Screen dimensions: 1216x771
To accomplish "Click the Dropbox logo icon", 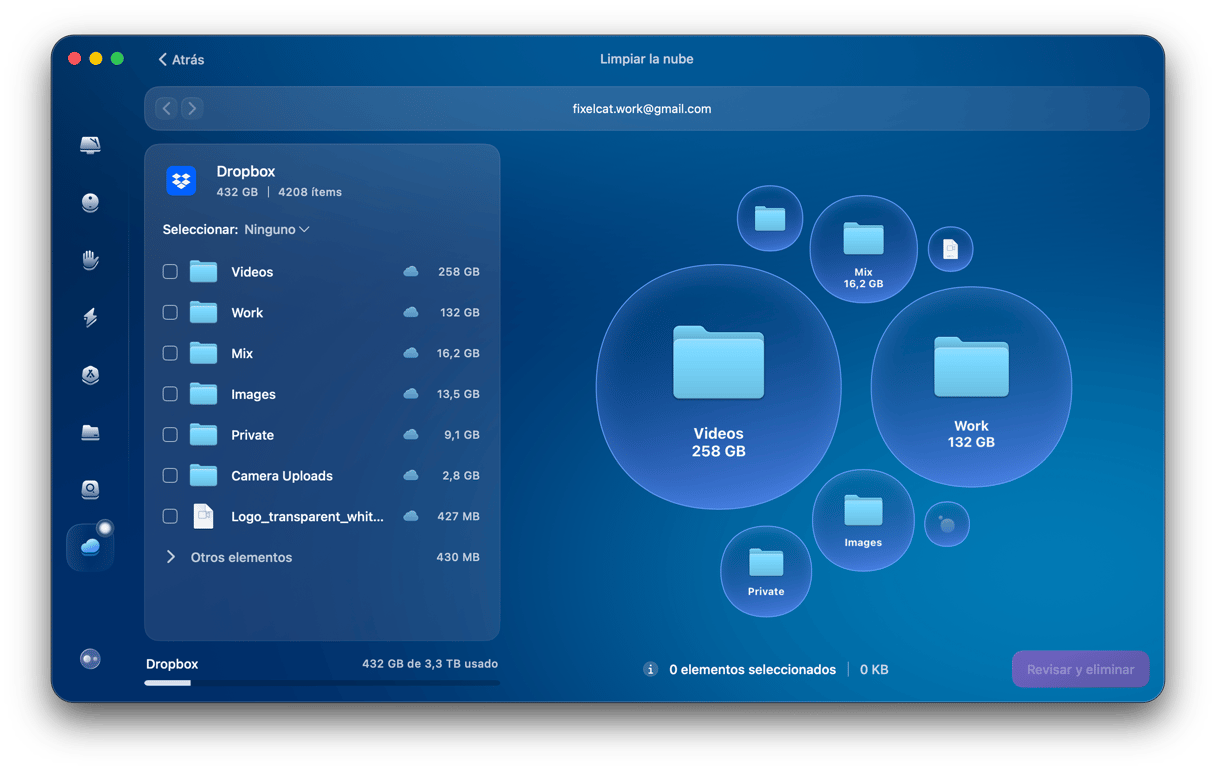I will click(181, 181).
